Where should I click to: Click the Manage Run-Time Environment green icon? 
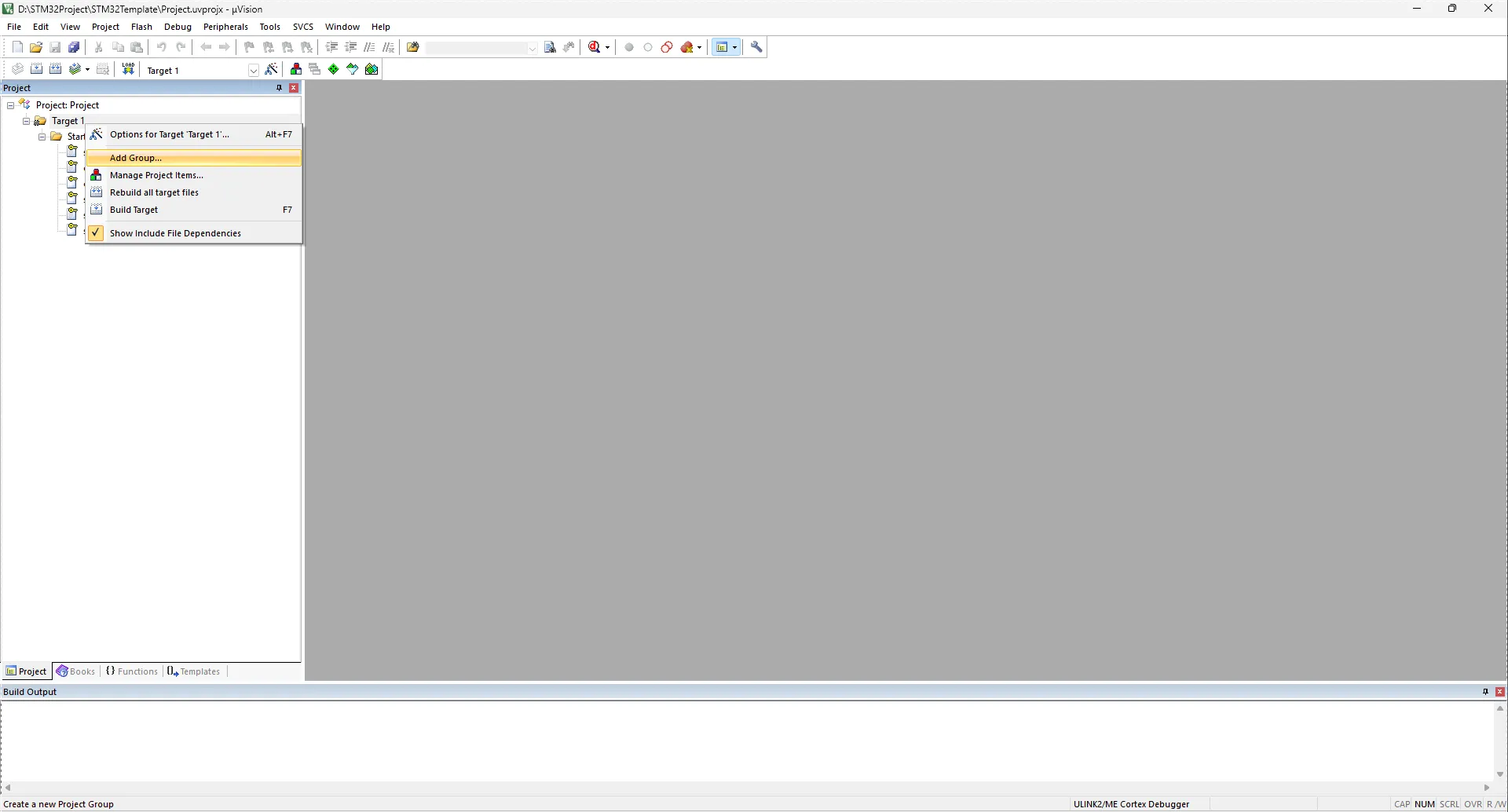334,69
